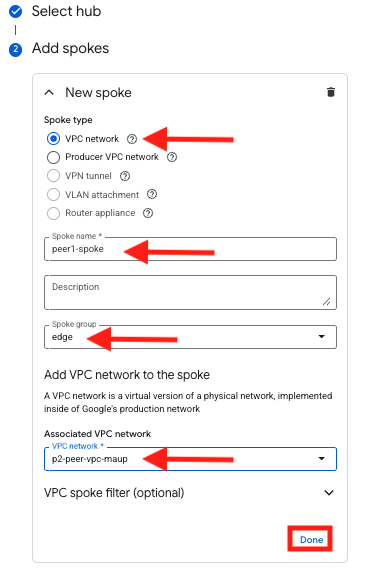
Task: Choose the Router appliance radio option
Action: coord(53,213)
